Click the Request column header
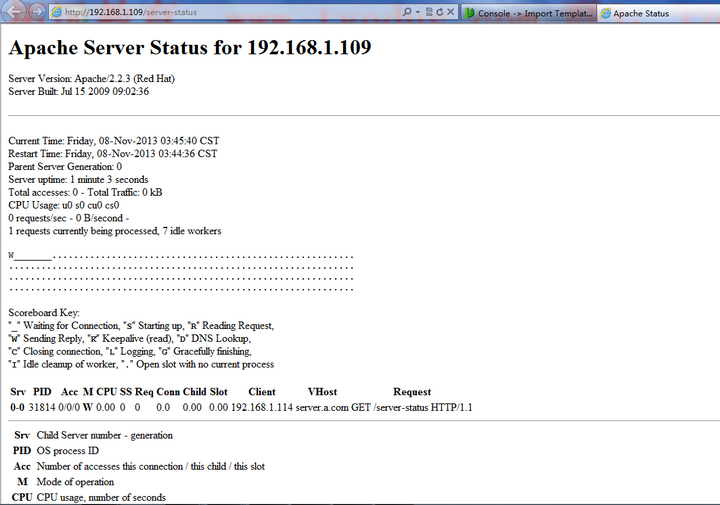Screen dimensions: 720x505 tap(412, 392)
